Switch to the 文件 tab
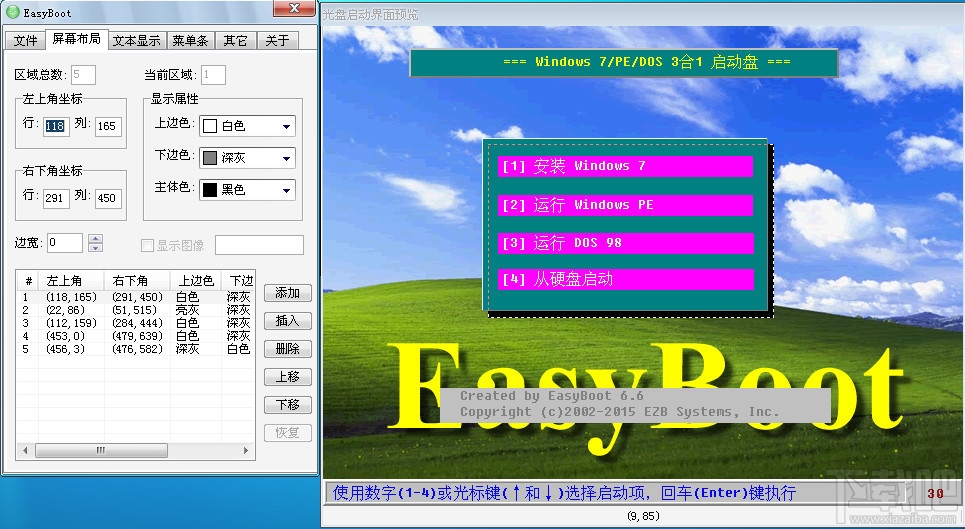This screenshot has width=965, height=529. coord(25,40)
